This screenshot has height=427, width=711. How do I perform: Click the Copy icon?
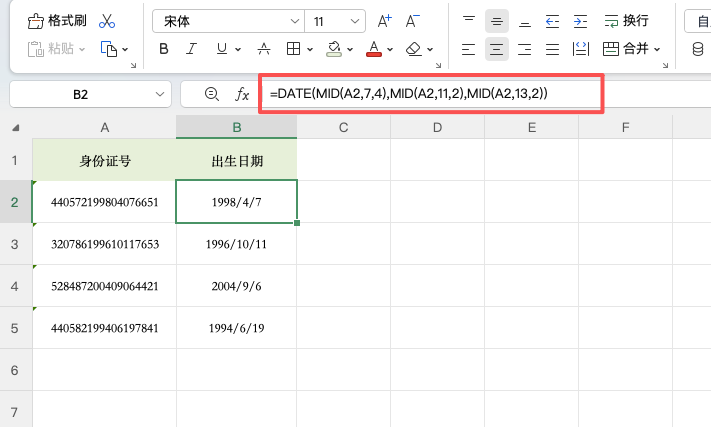pyautogui.click(x=109, y=49)
